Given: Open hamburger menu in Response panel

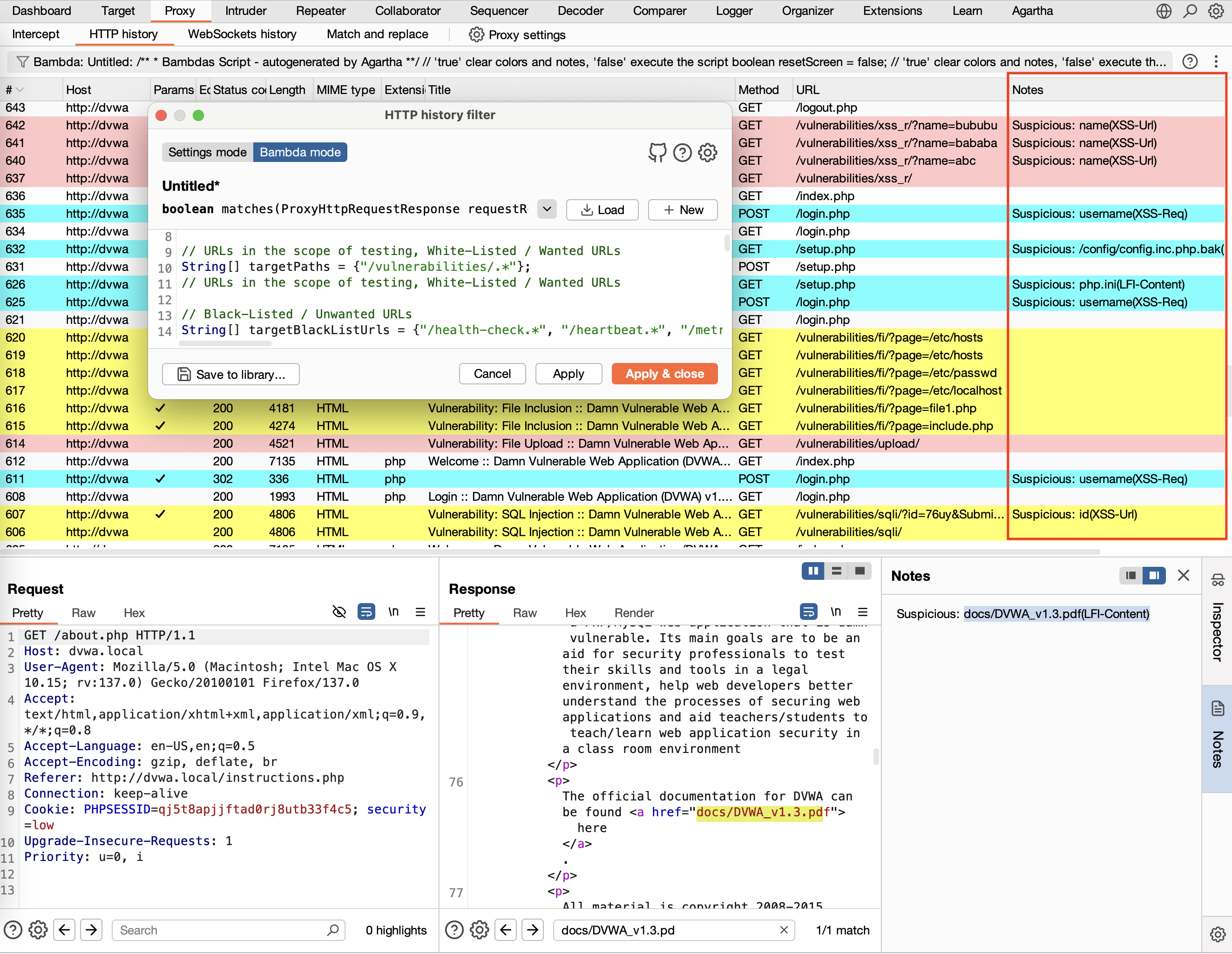Looking at the screenshot, I should click(862, 612).
